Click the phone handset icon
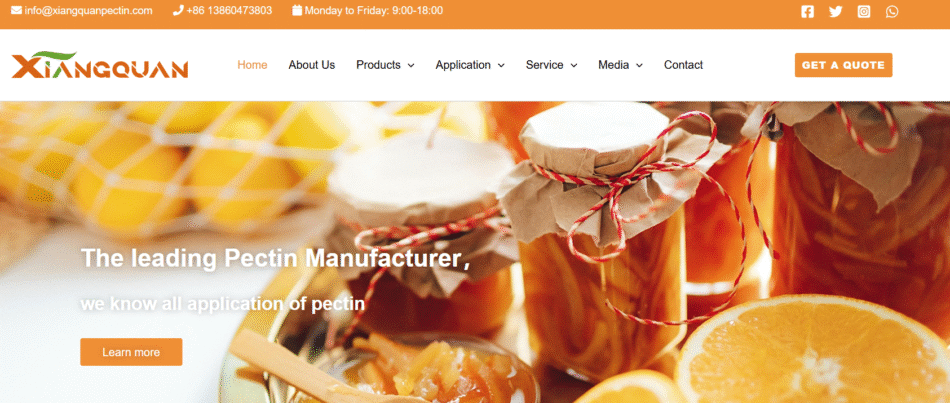Image resolution: width=950 pixels, height=403 pixels. coord(178,10)
